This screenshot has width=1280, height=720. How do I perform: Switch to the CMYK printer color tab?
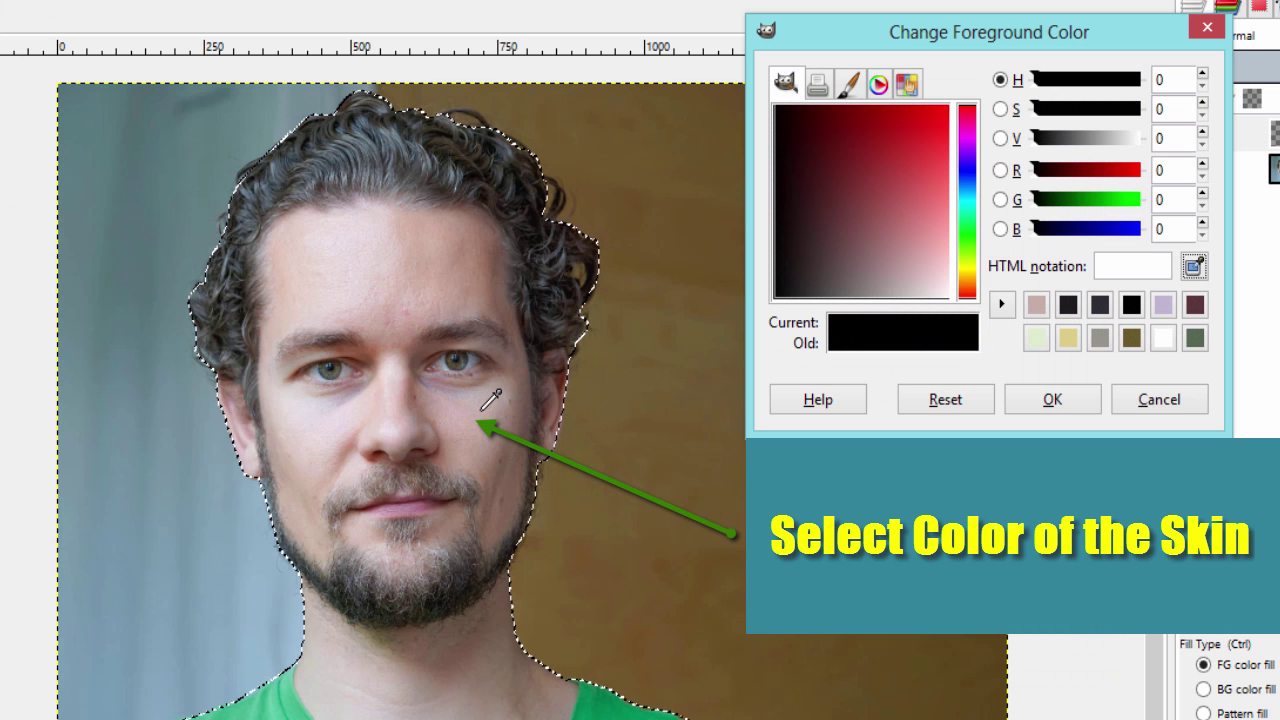coord(818,85)
